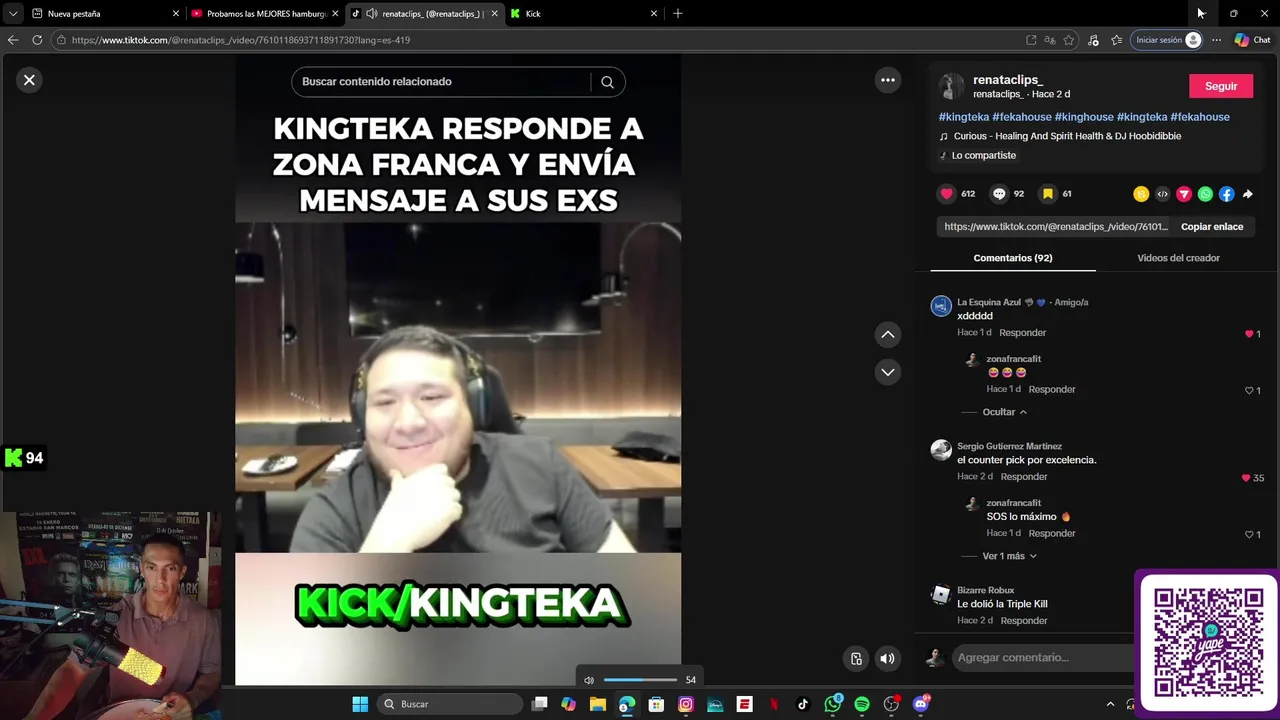The image size is (1280, 720).
Task: Click the video URL text box
Action: [1055, 227]
